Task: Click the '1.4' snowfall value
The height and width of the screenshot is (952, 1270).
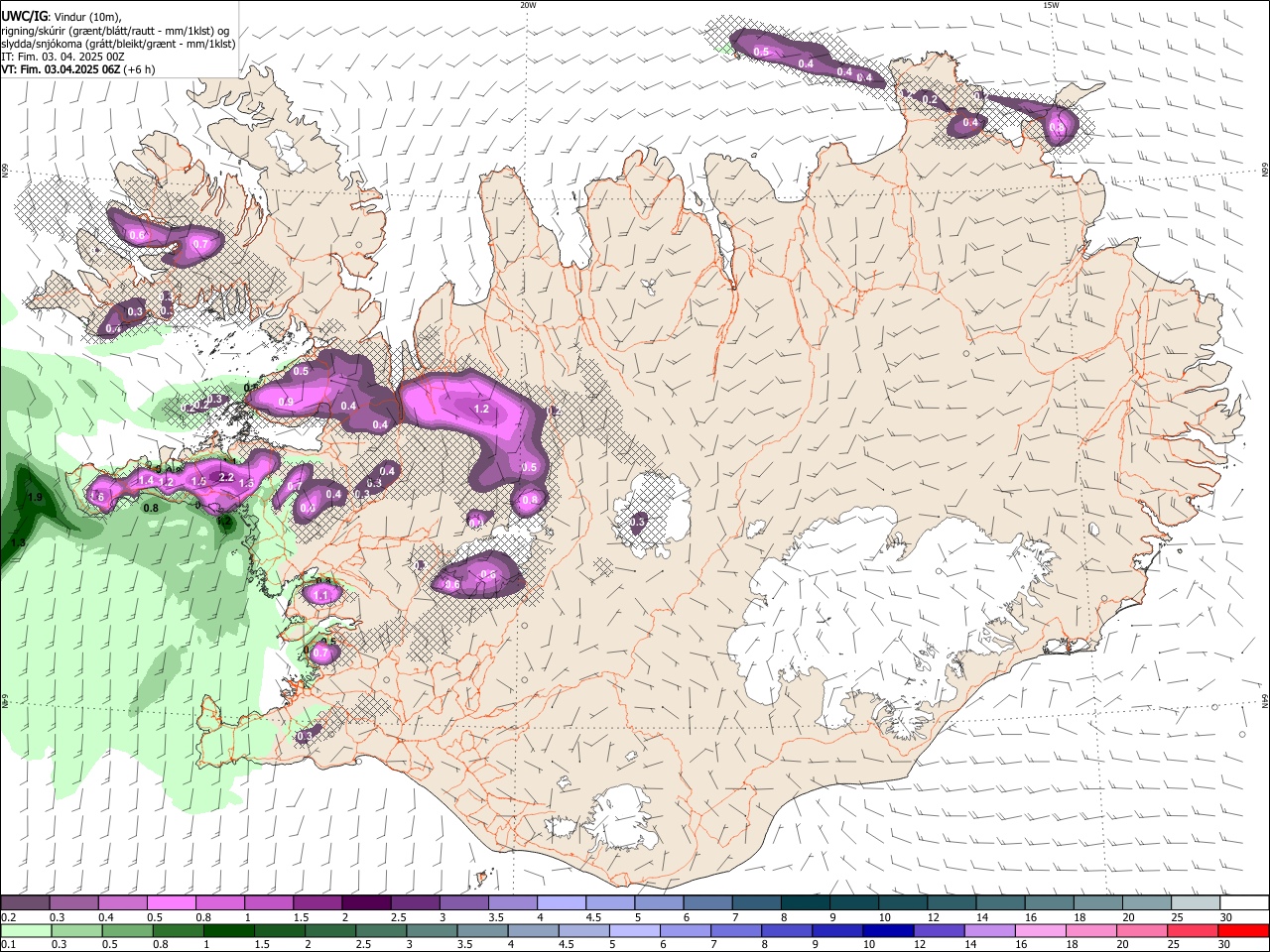Action: [x=147, y=480]
